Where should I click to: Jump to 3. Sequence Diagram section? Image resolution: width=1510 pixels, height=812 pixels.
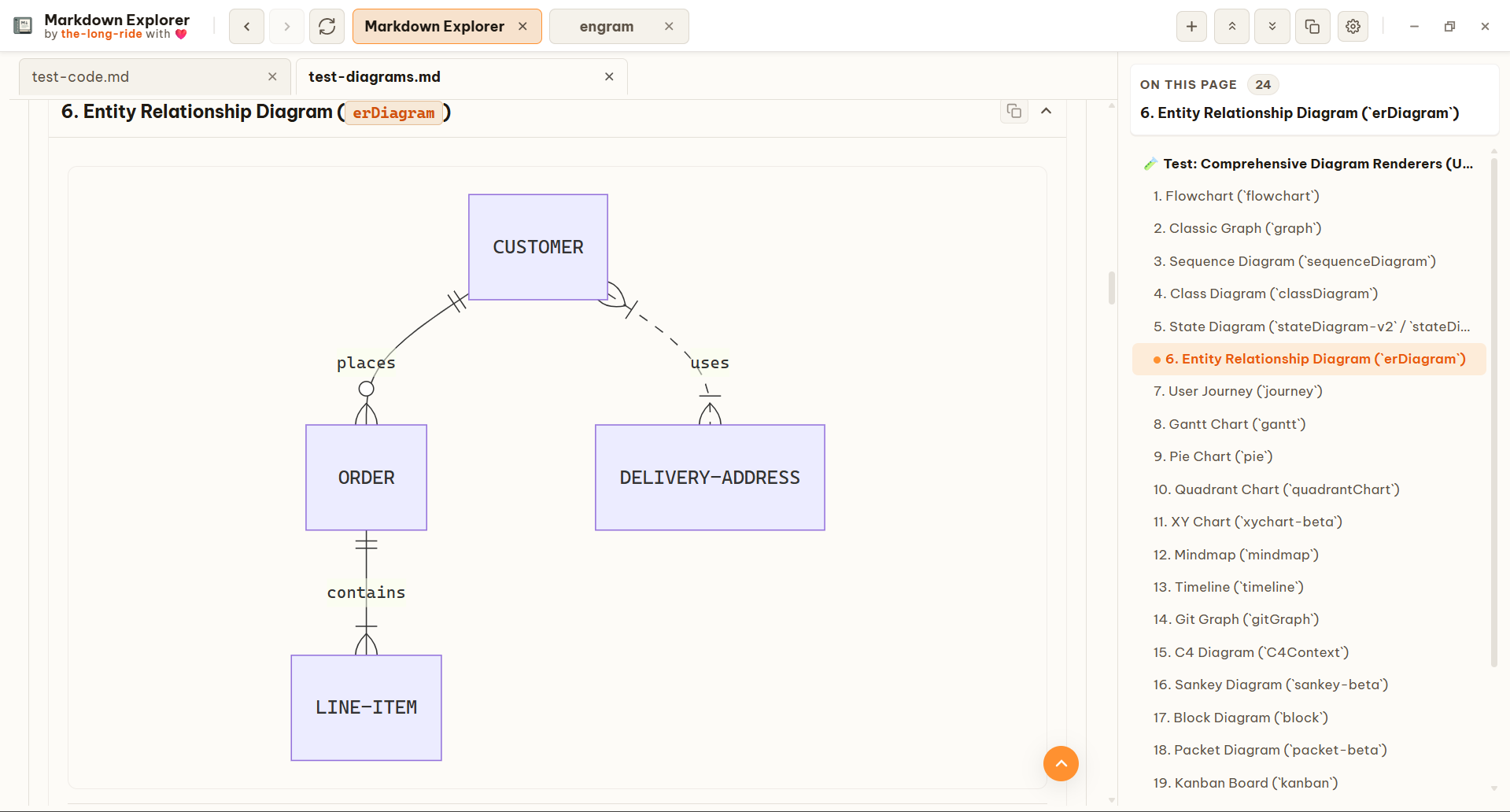(1309, 261)
